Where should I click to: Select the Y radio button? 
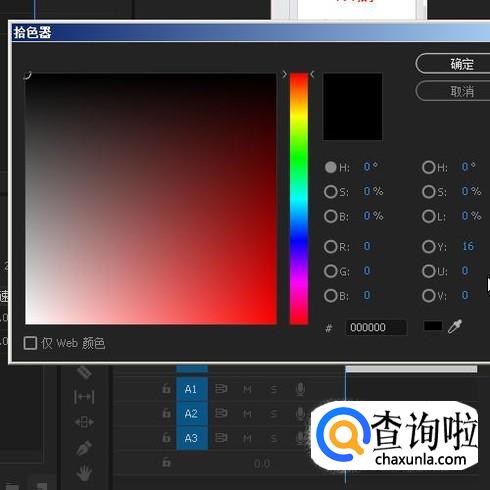[429, 247]
